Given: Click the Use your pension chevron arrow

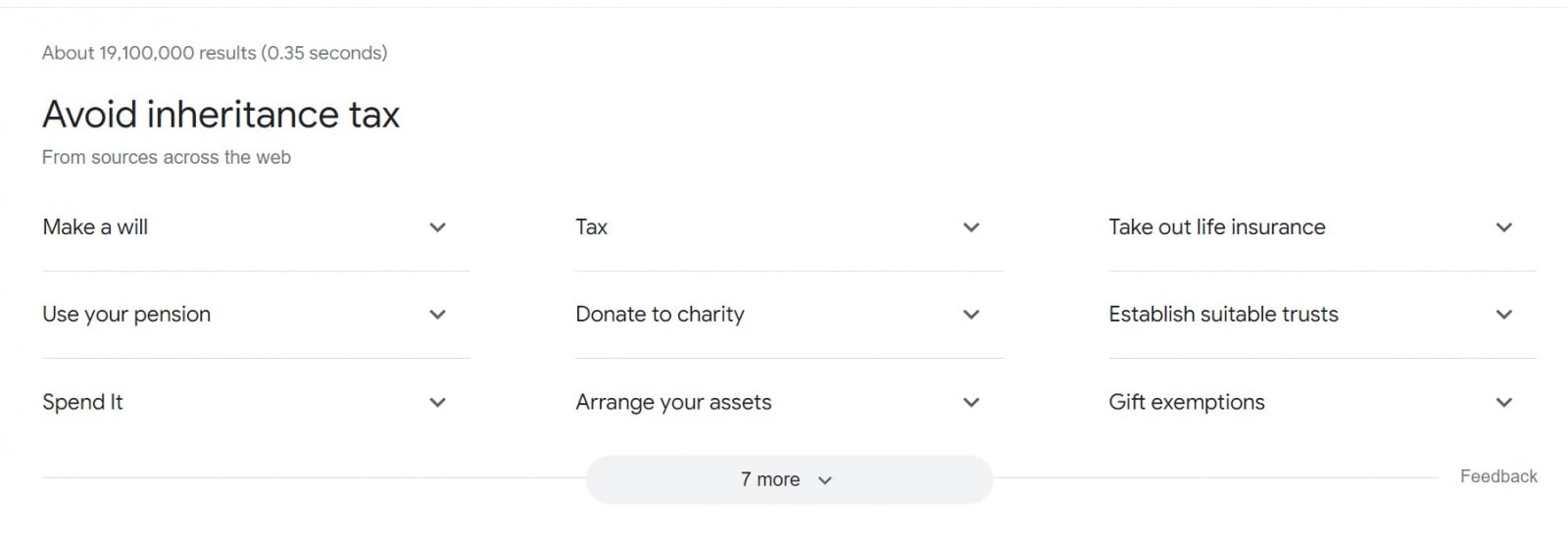Looking at the screenshot, I should [x=438, y=315].
